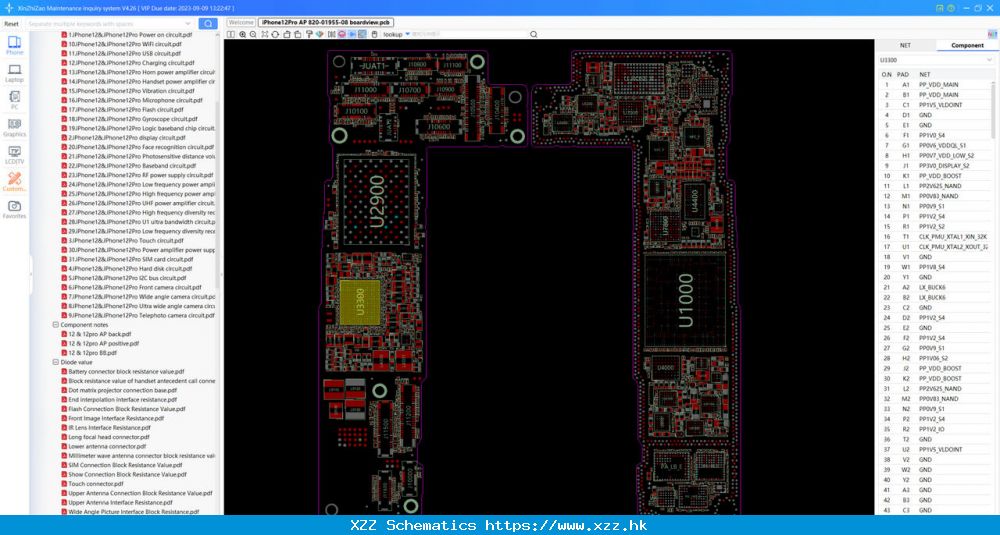Click the mirror flip icon in toolbar

coord(331,34)
